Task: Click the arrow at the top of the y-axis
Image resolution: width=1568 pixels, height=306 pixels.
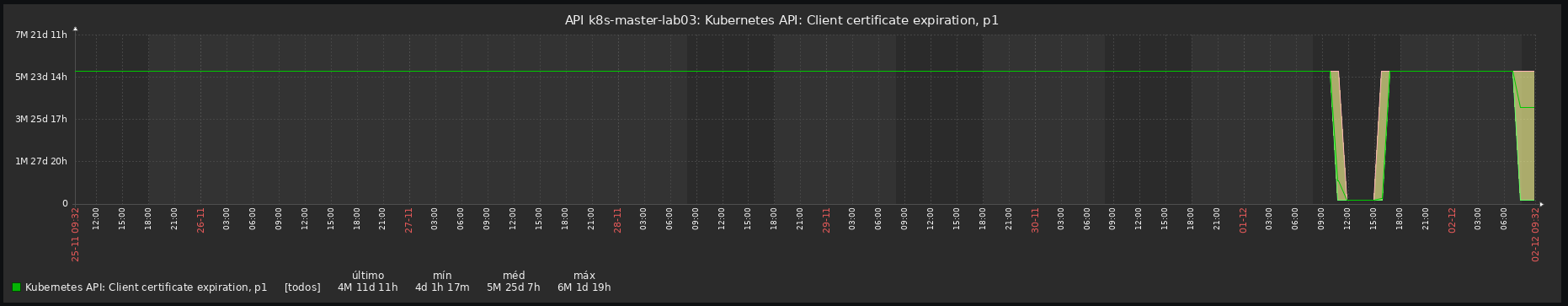Action: [x=75, y=30]
